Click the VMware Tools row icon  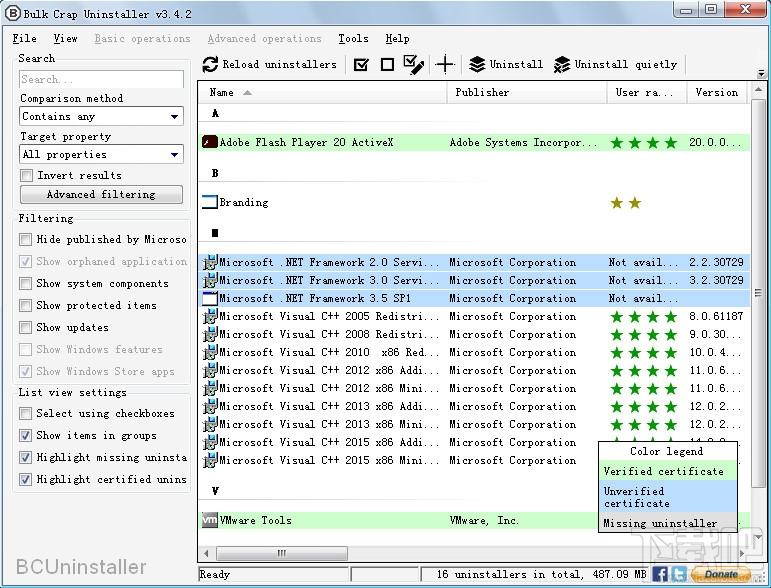point(210,520)
